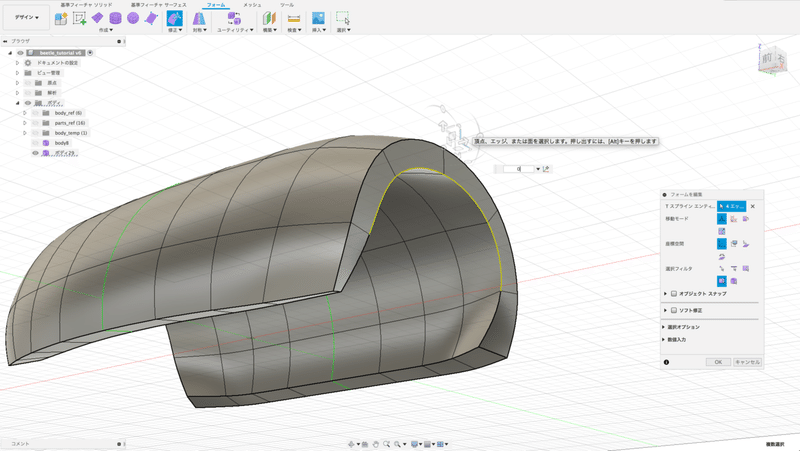Click the numeric value input field

pos(520,169)
